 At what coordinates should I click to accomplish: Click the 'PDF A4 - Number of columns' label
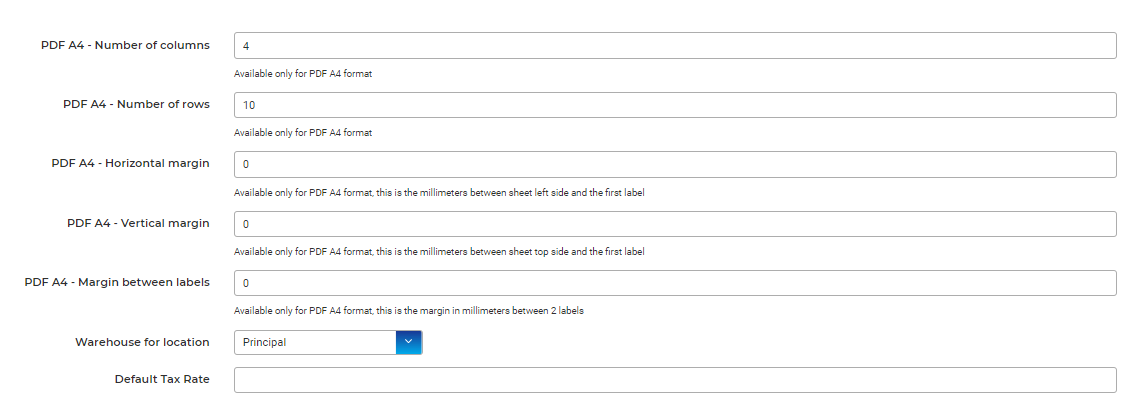point(125,45)
